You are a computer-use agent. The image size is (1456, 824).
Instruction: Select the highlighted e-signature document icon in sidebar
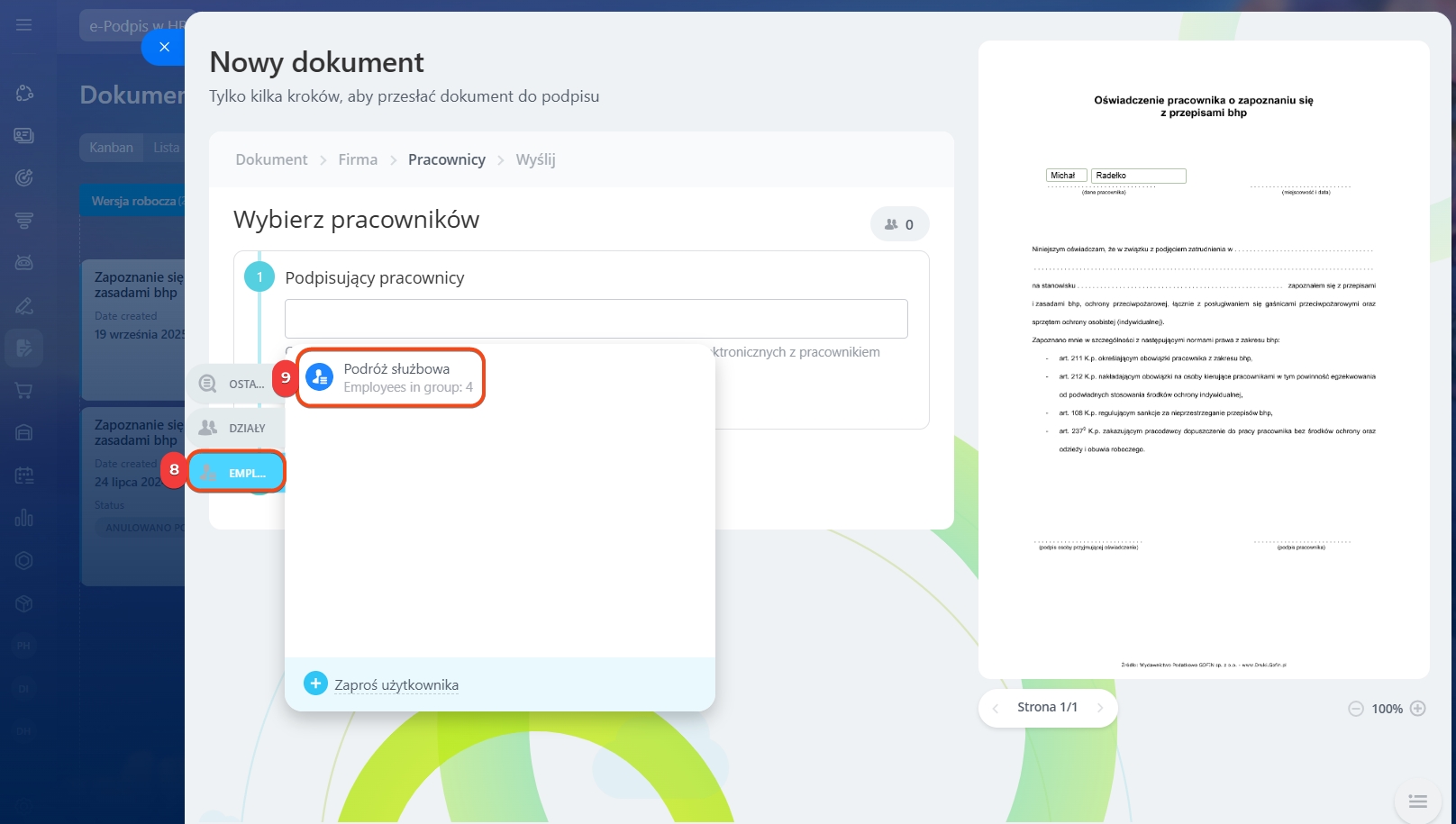24,348
